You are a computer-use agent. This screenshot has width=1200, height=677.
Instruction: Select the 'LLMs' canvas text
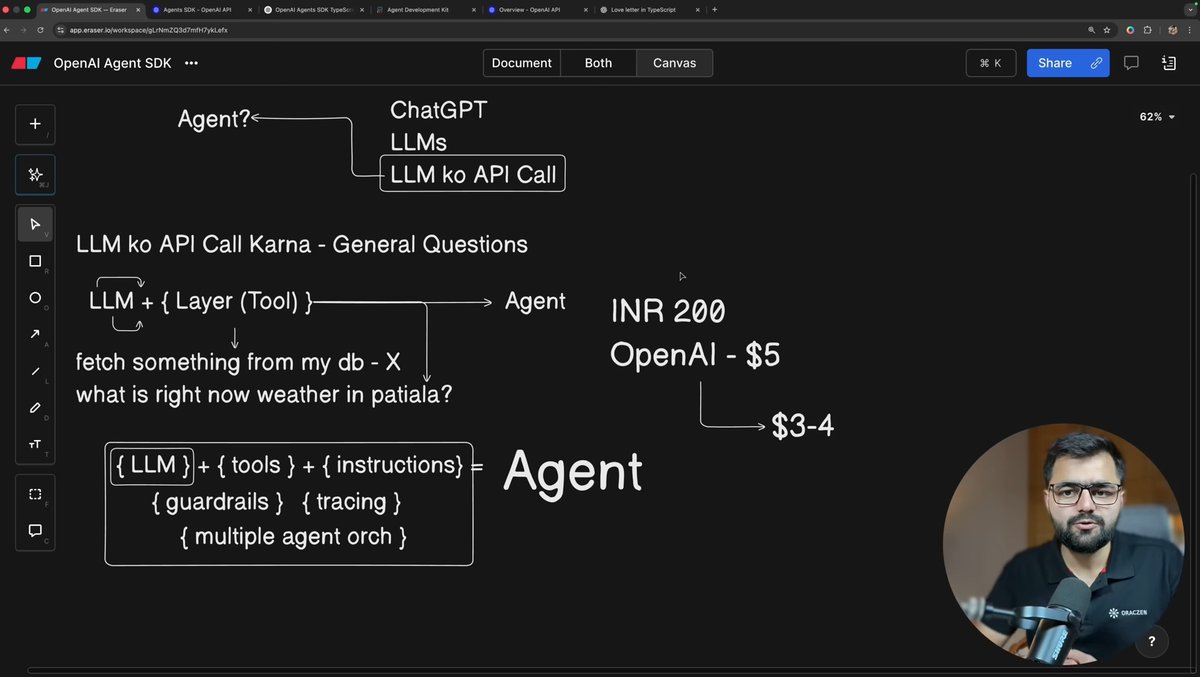(x=418, y=142)
